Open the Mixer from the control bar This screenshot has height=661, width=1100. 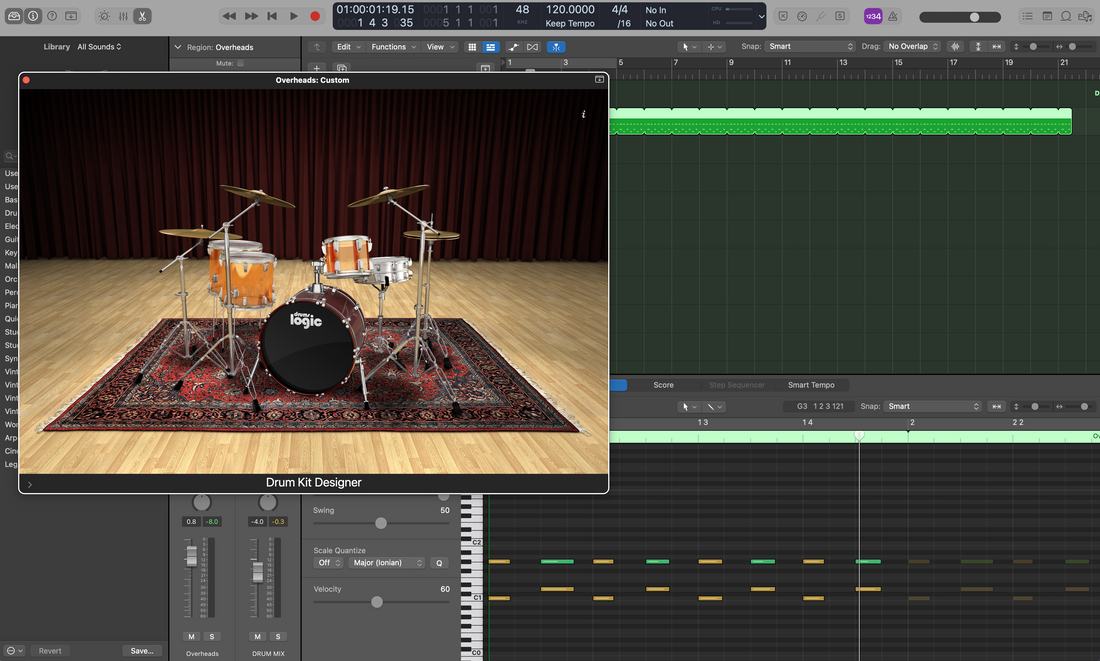tap(123, 16)
